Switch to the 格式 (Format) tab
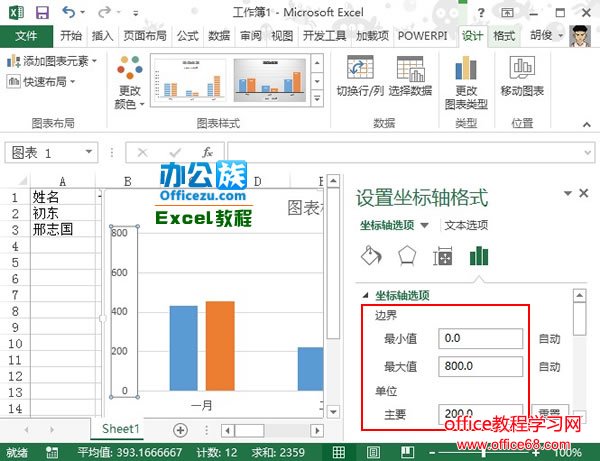600x461 pixels. click(x=504, y=36)
